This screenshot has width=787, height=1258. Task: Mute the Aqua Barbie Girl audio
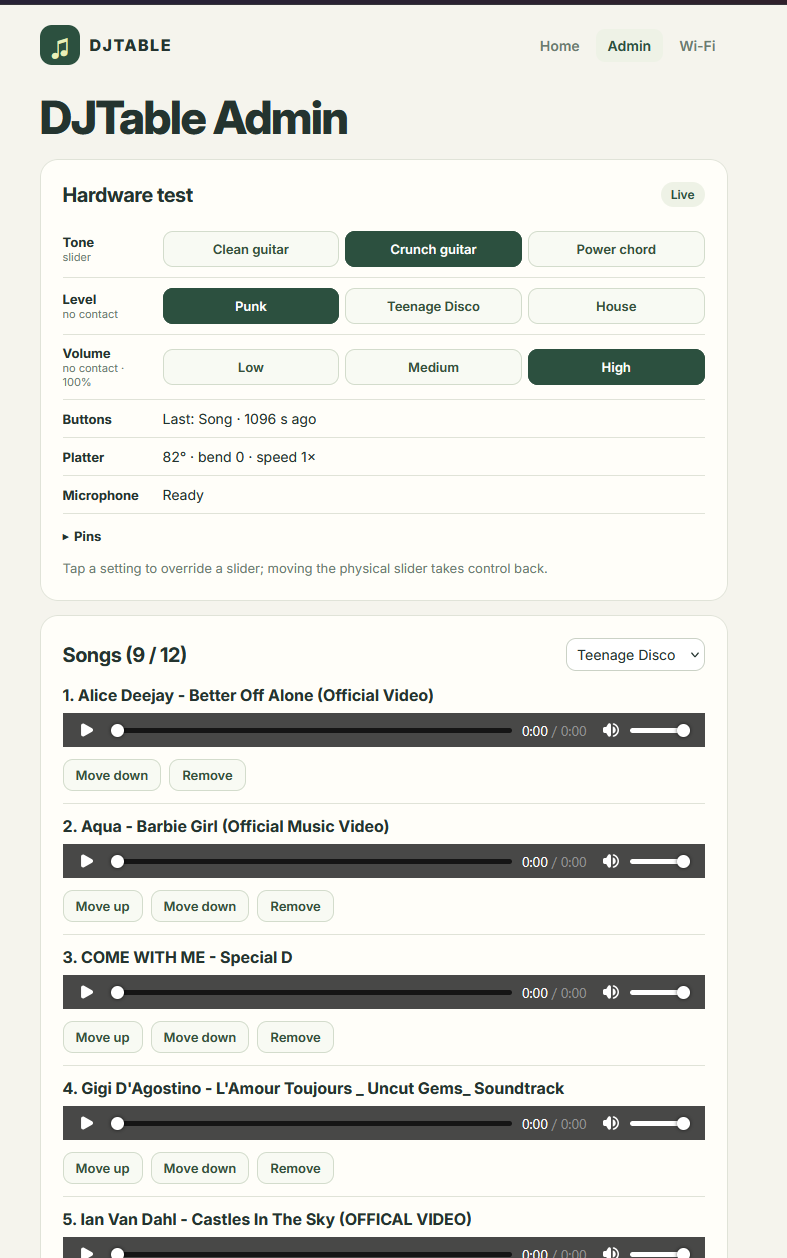[611, 861]
